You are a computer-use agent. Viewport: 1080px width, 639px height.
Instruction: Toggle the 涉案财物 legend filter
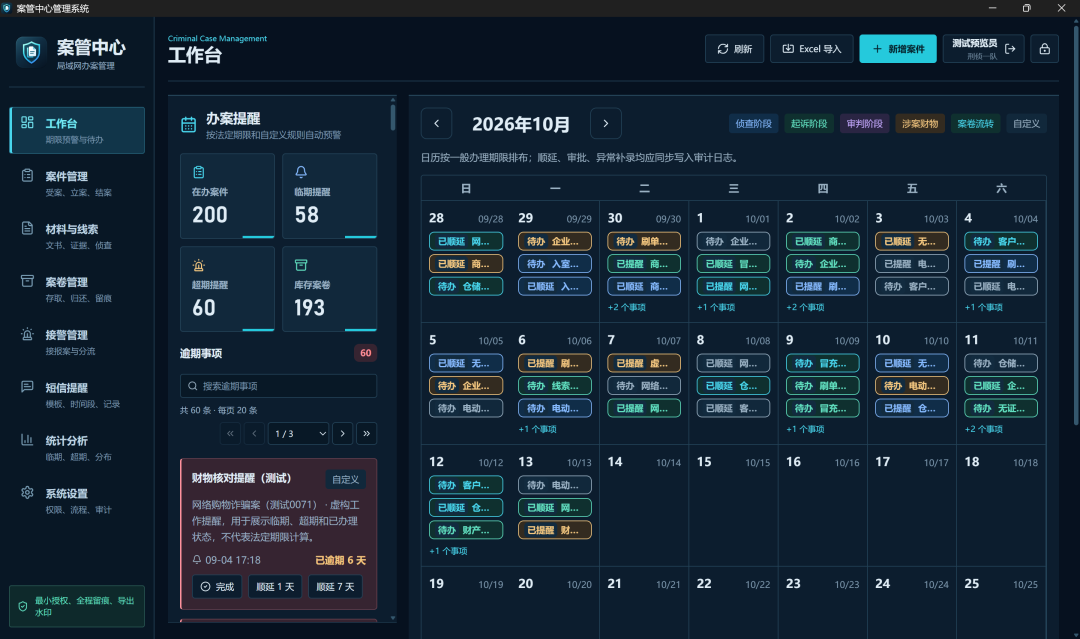(x=920, y=124)
